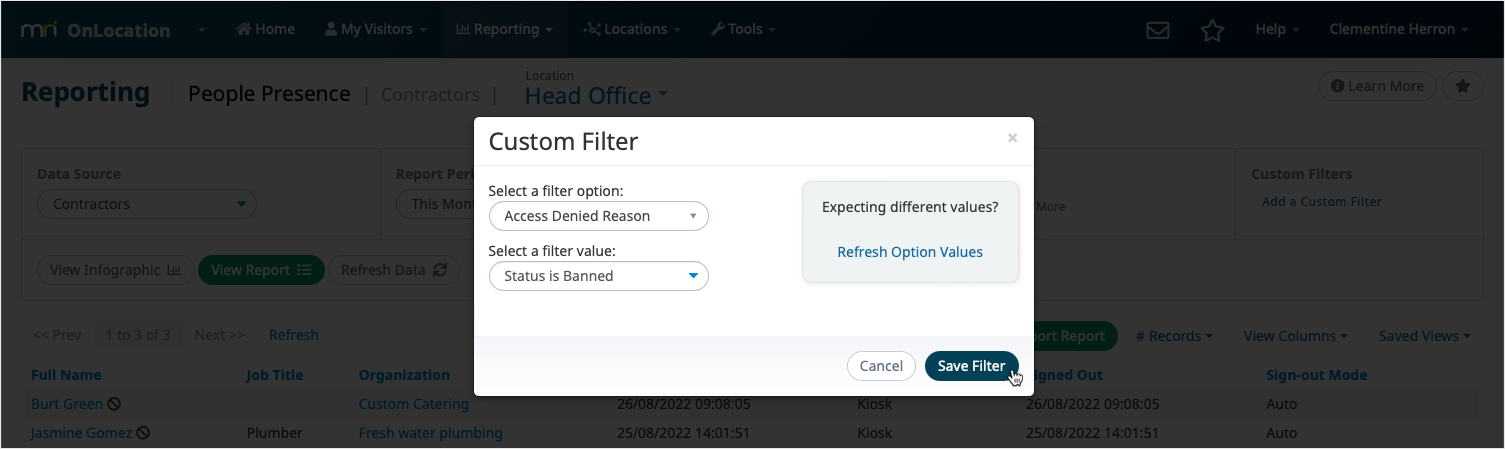1505x449 pixels.
Task: Open the # Records dropdown
Action: [x=1174, y=336]
